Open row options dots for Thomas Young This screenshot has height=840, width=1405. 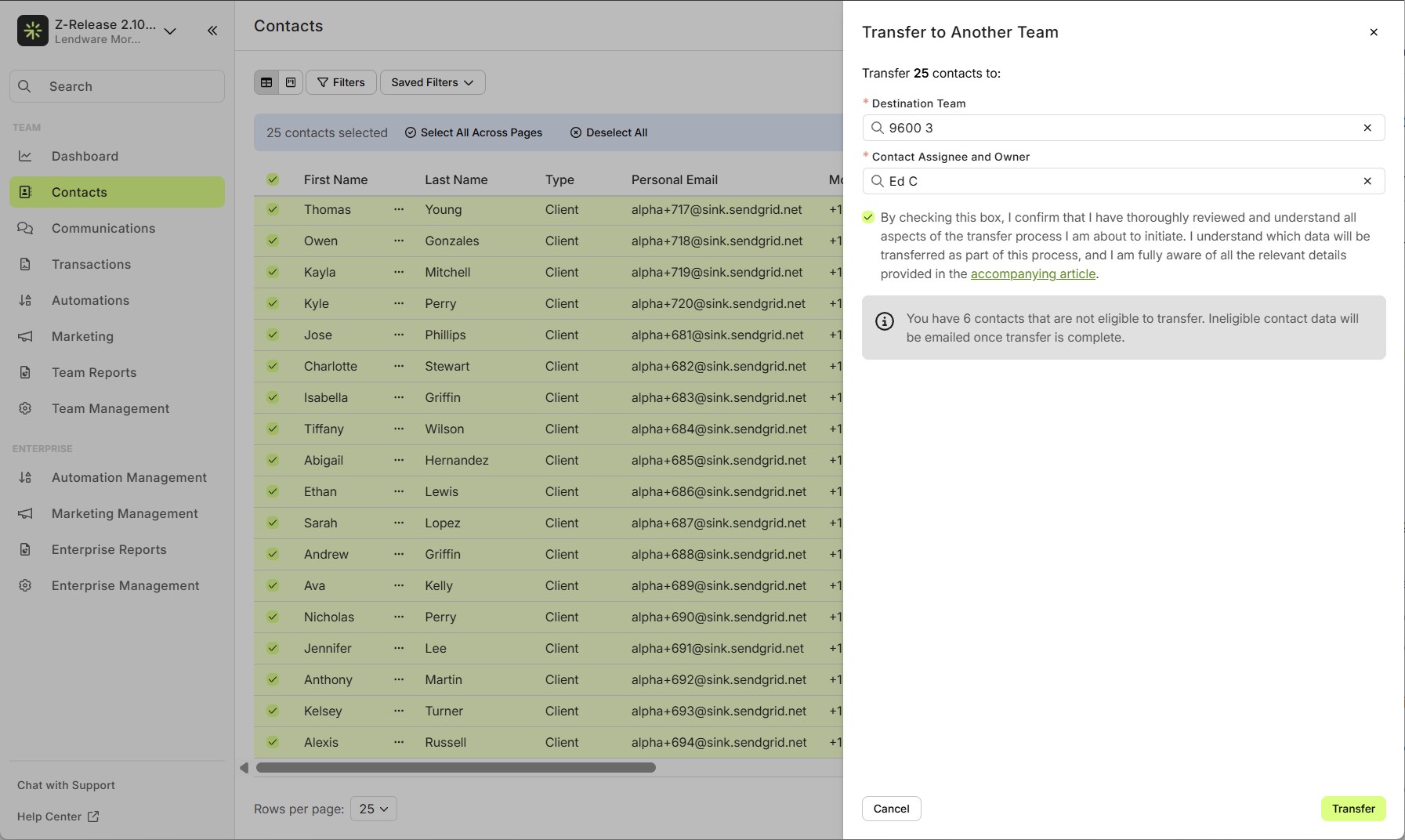click(x=399, y=209)
